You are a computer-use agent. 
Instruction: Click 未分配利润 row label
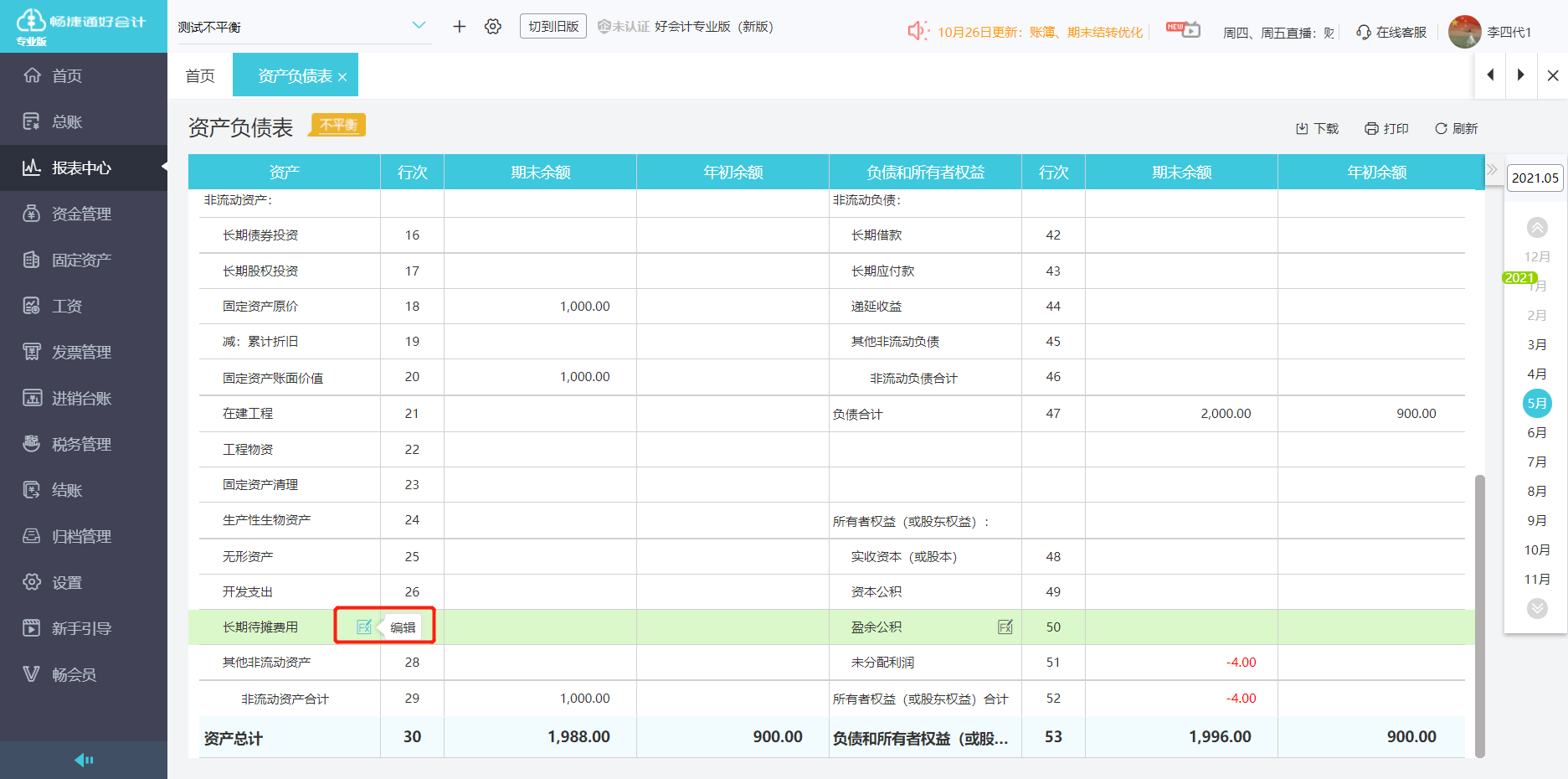point(882,663)
